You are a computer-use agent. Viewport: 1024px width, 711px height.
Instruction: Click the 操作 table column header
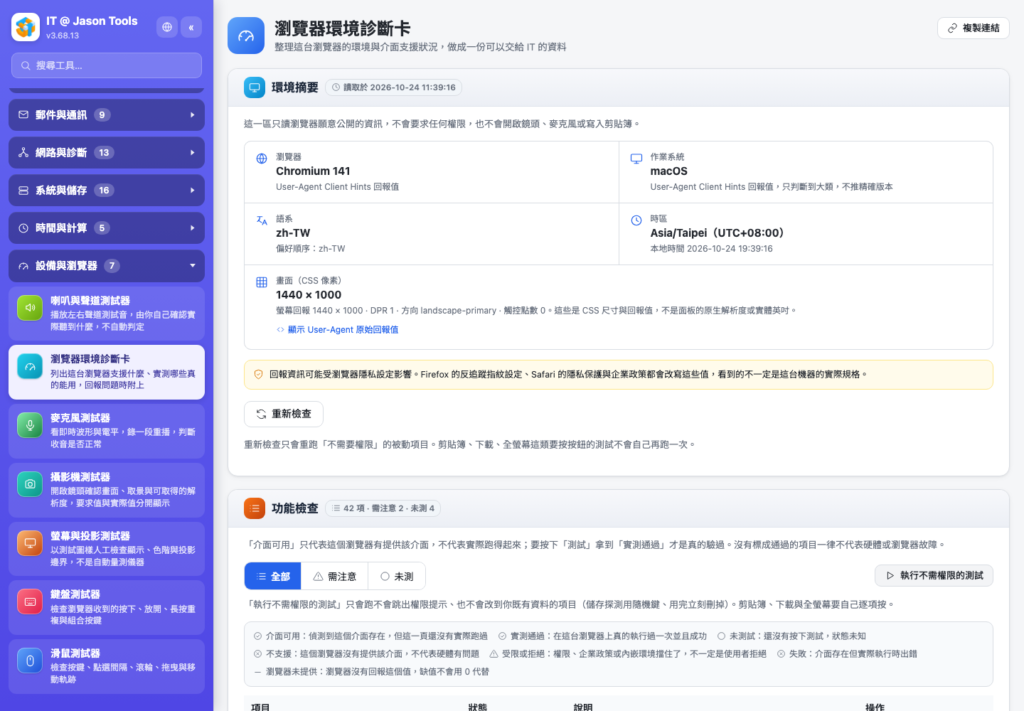[x=875, y=707]
